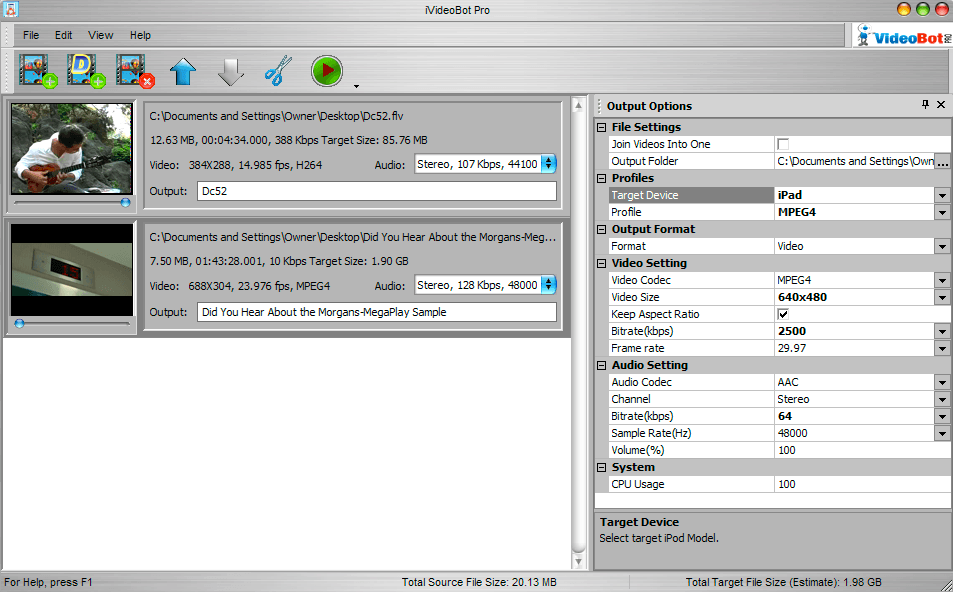Move the selected video up the list

[x=183, y=68]
